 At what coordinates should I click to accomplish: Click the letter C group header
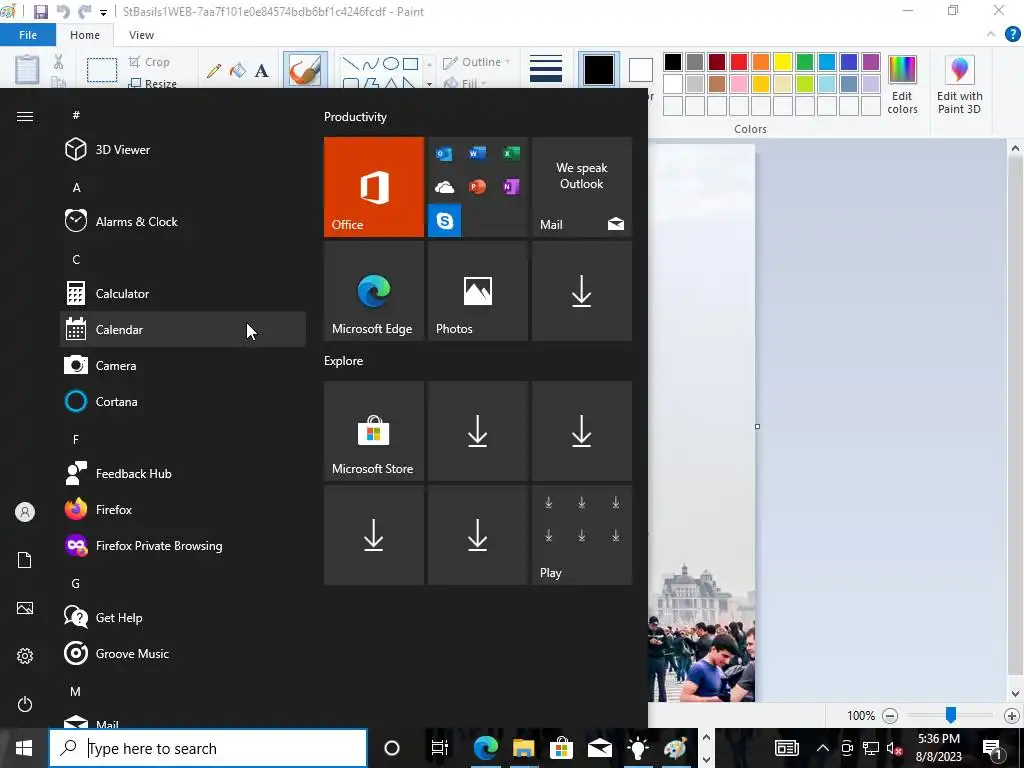pos(76,259)
